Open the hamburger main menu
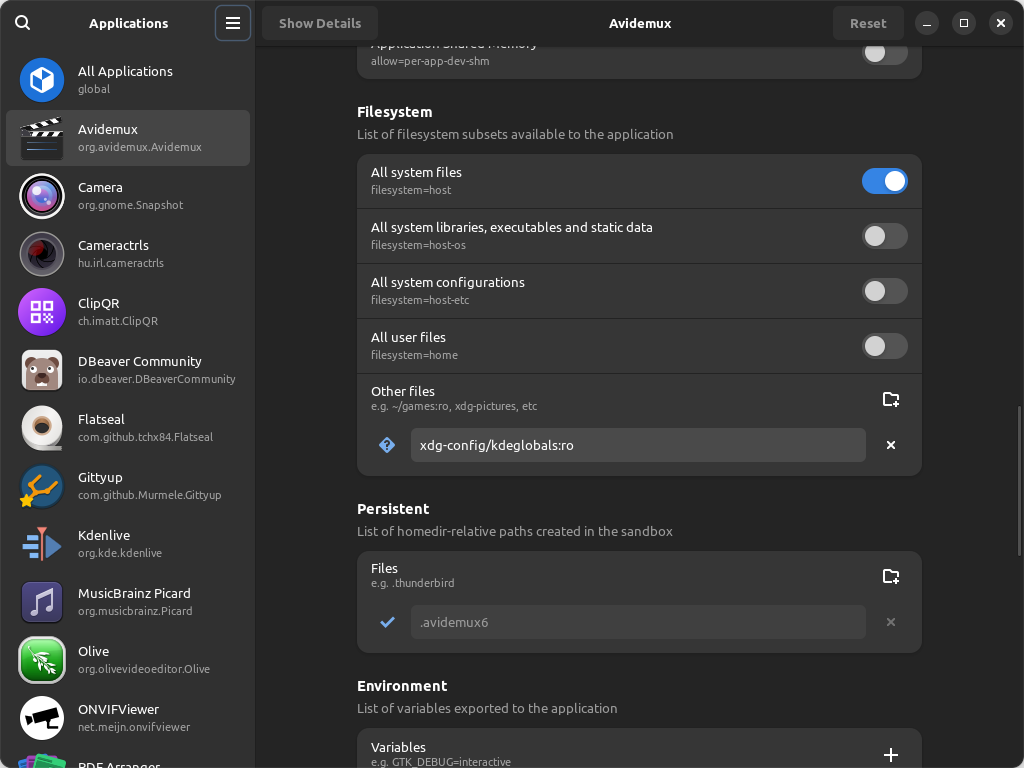 pos(233,23)
